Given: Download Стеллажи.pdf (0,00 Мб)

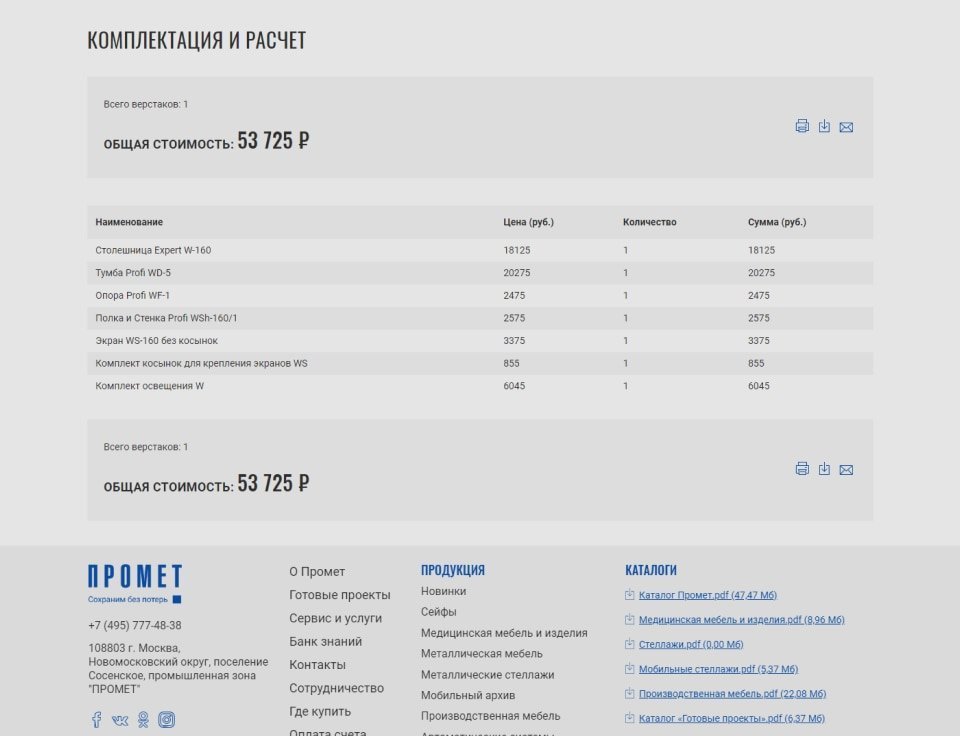Looking at the screenshot, I should point(691,644).
